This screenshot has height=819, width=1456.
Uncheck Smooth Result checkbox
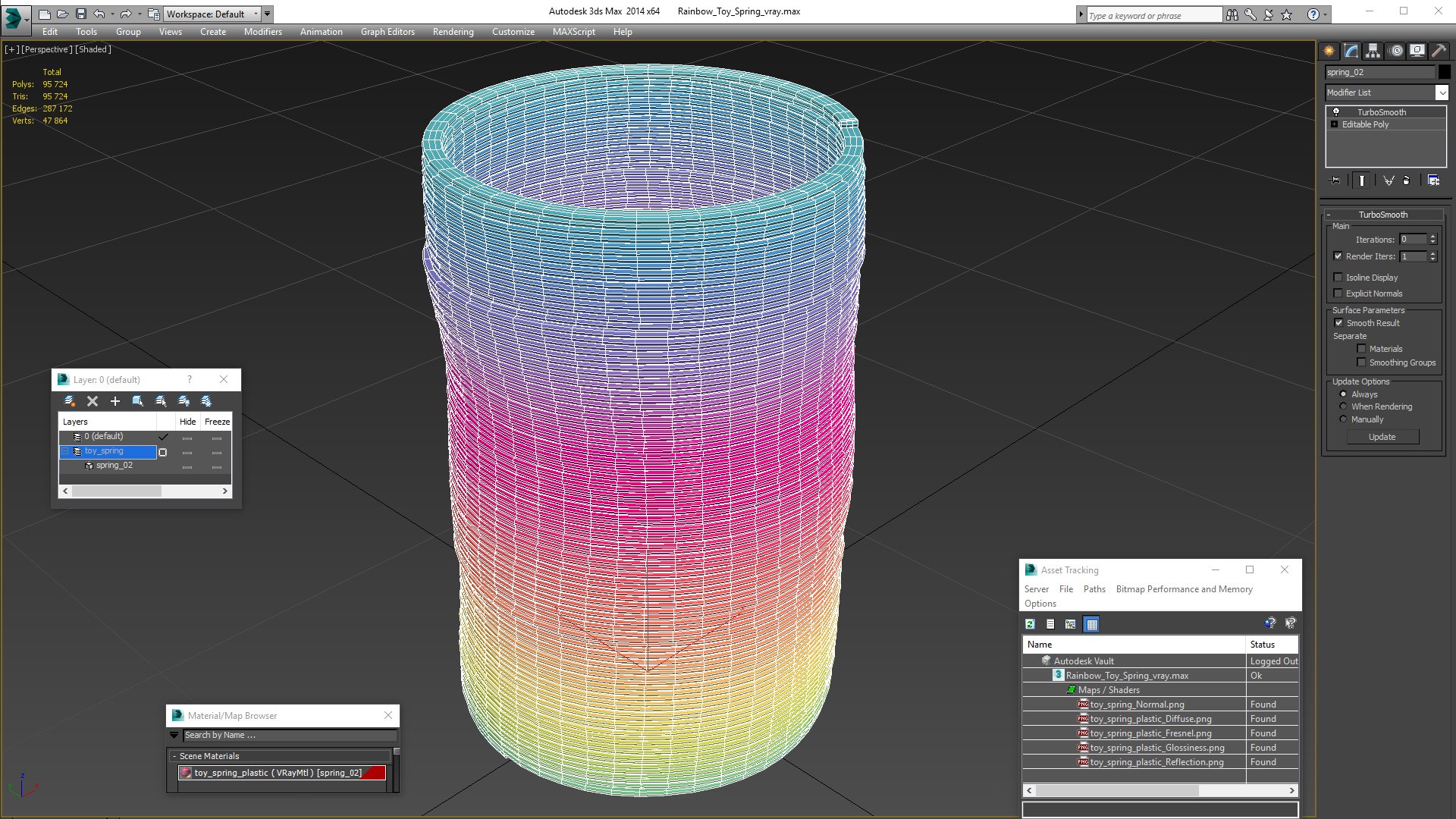[1338, 323]
